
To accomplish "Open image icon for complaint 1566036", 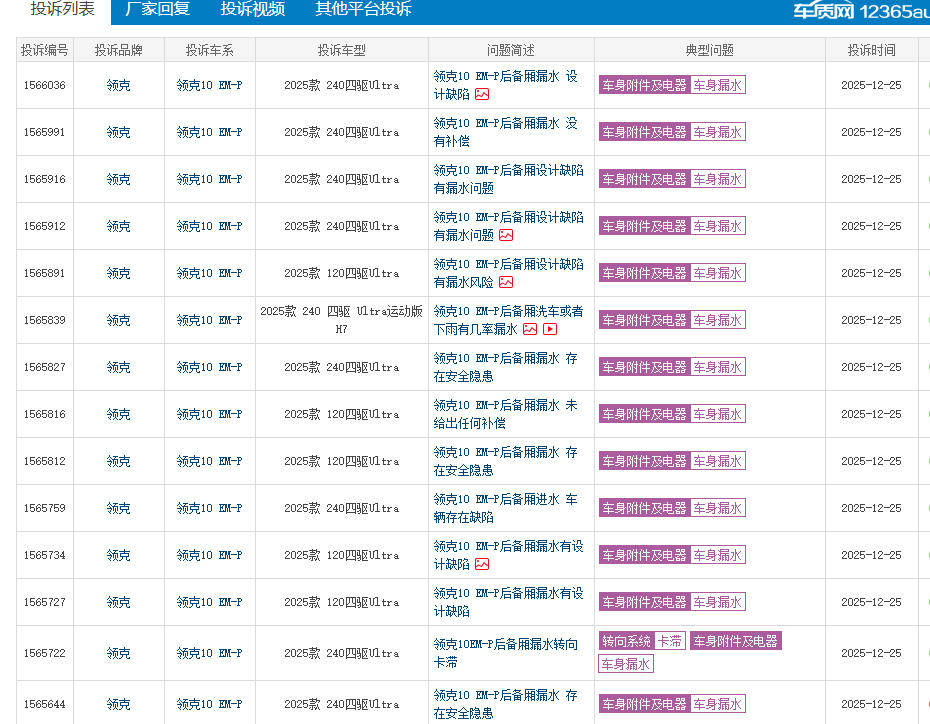I will pos(482,94).
